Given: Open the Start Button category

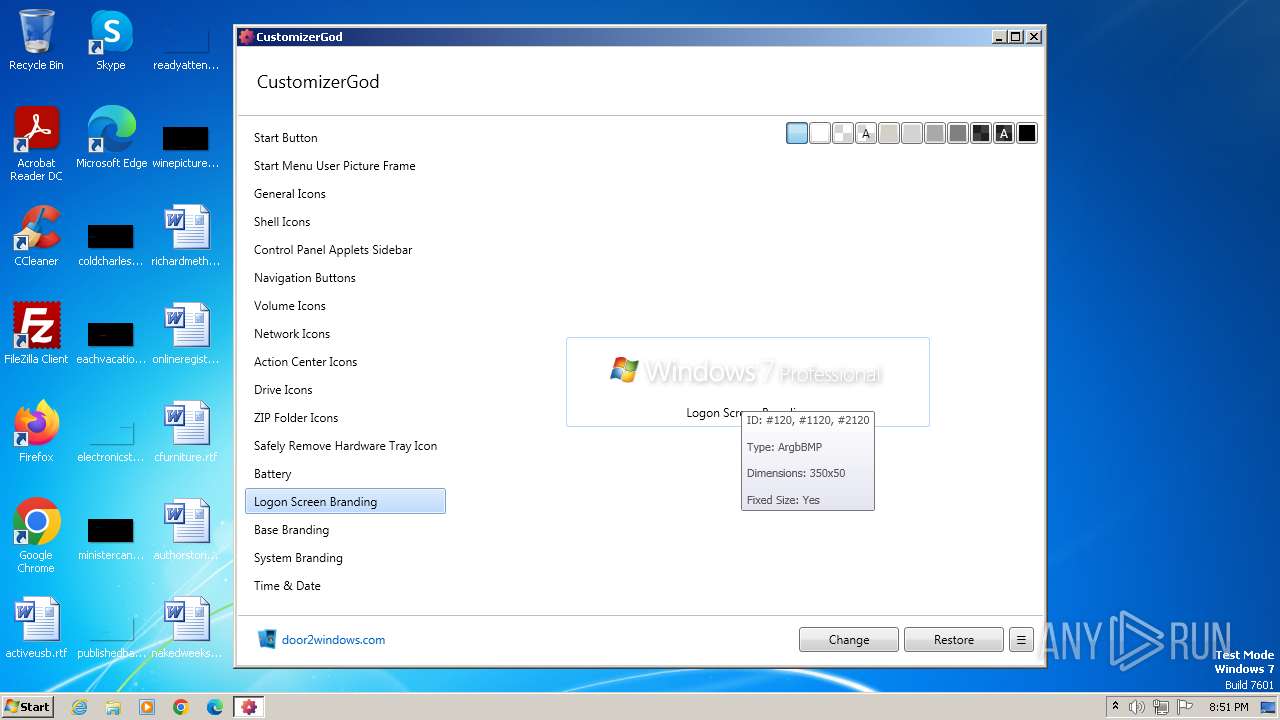Looking at the screenshot, I should [x=345, y=138].
